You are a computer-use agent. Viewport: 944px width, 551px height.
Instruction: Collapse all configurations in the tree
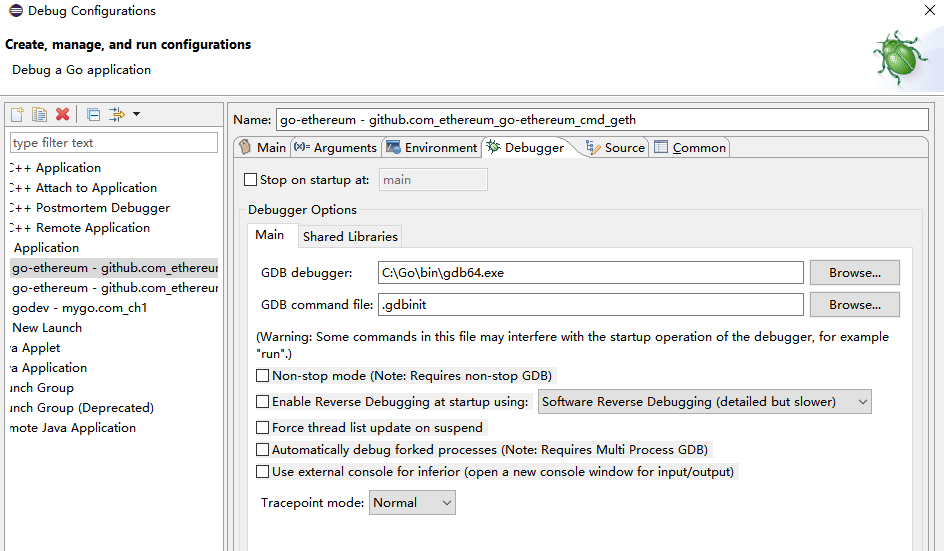(93, 115)
